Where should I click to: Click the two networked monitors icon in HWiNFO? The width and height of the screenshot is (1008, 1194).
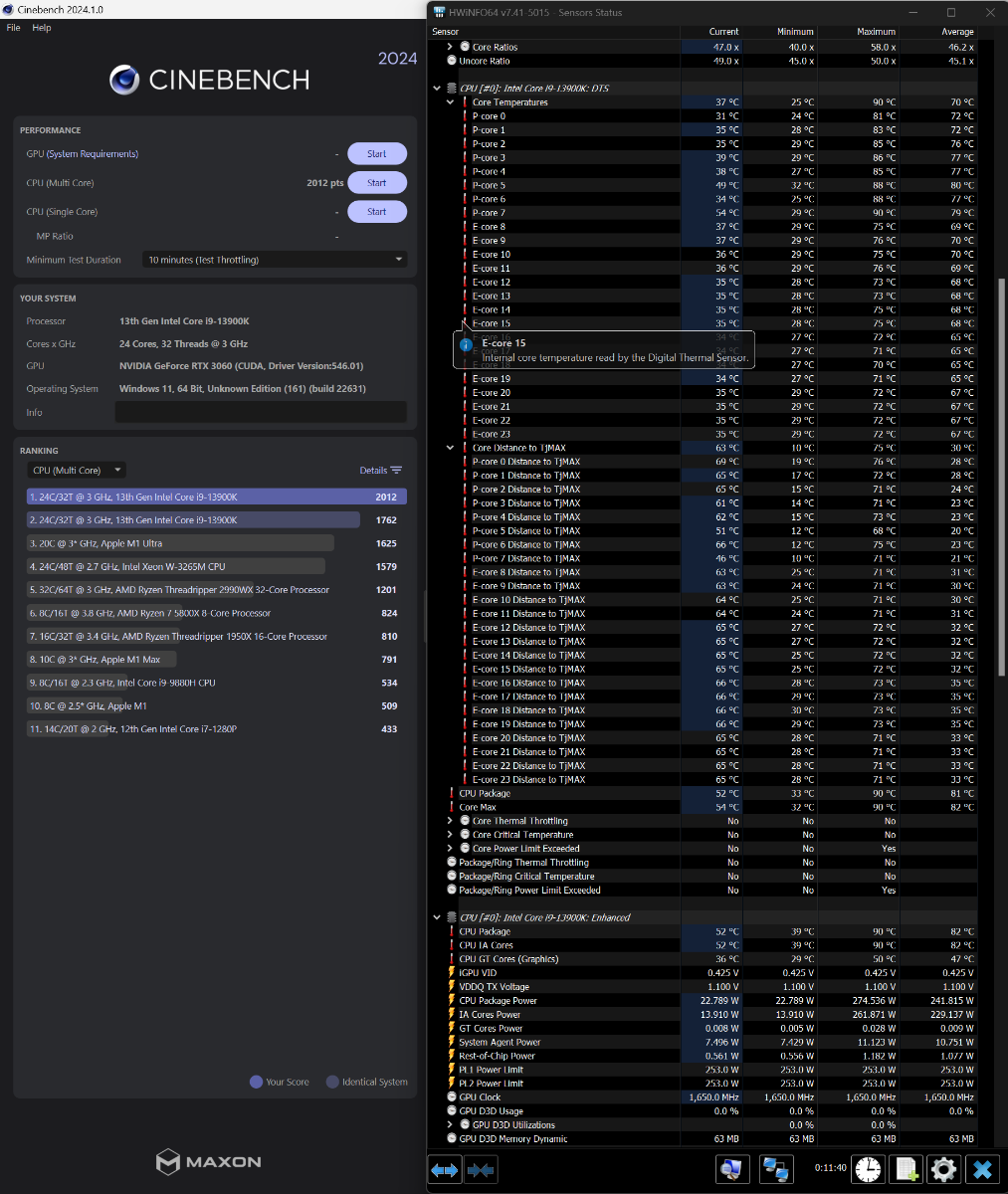775,1169
